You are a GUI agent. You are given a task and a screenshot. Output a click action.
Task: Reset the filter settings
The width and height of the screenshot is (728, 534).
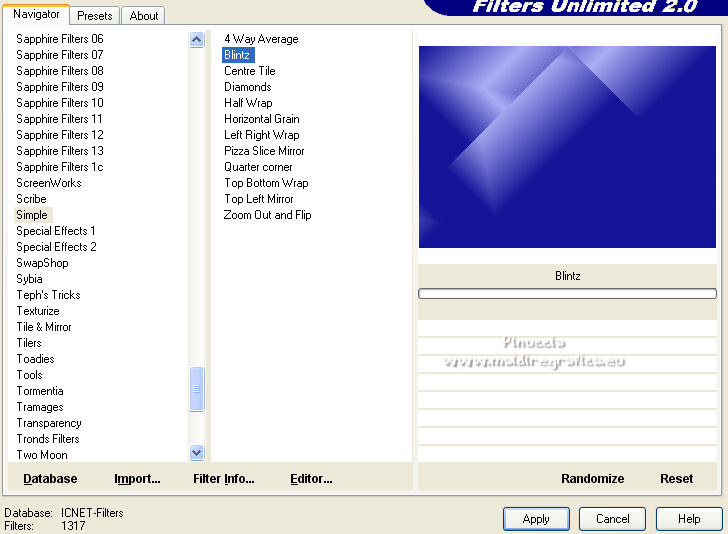[x=676, y=478]
